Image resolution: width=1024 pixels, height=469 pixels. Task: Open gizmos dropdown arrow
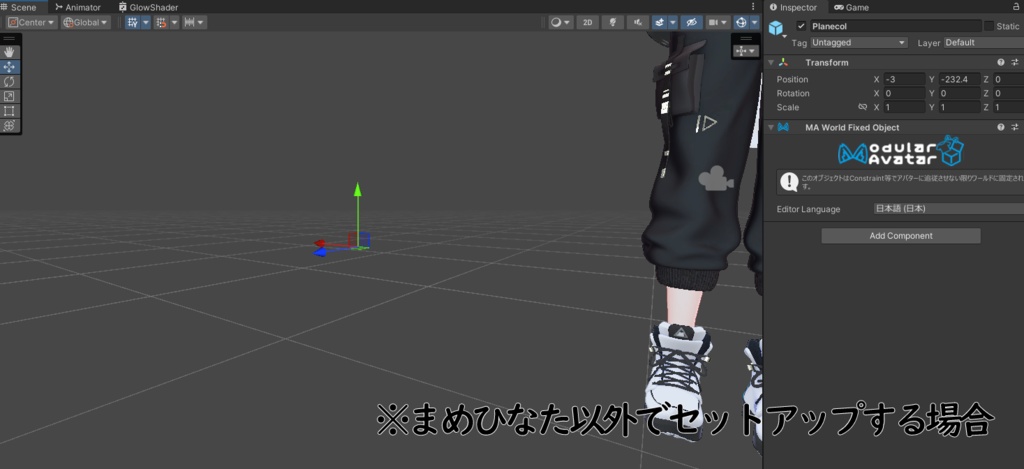pyautogui.click(x=754, y=22)
